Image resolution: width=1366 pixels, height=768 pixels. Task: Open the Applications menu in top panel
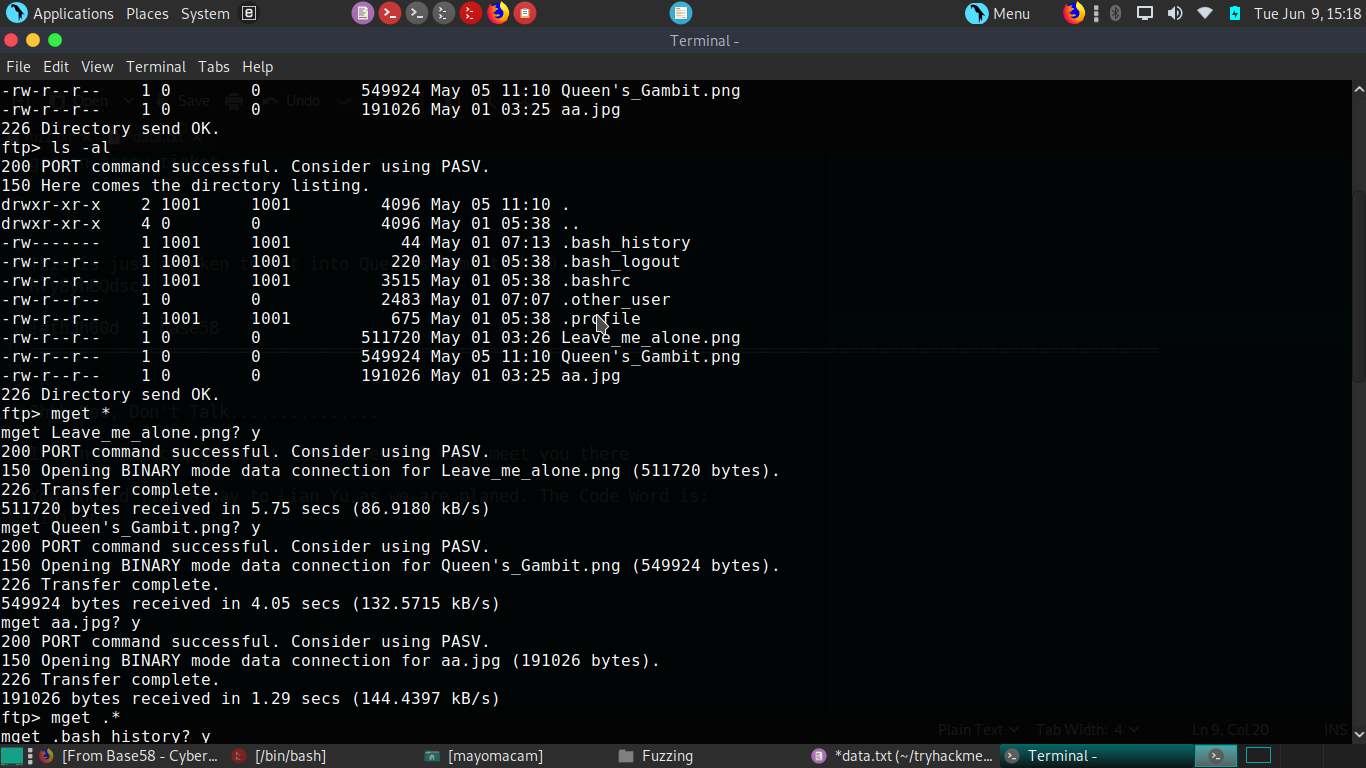pyautogui.click(x=61, y=14)
